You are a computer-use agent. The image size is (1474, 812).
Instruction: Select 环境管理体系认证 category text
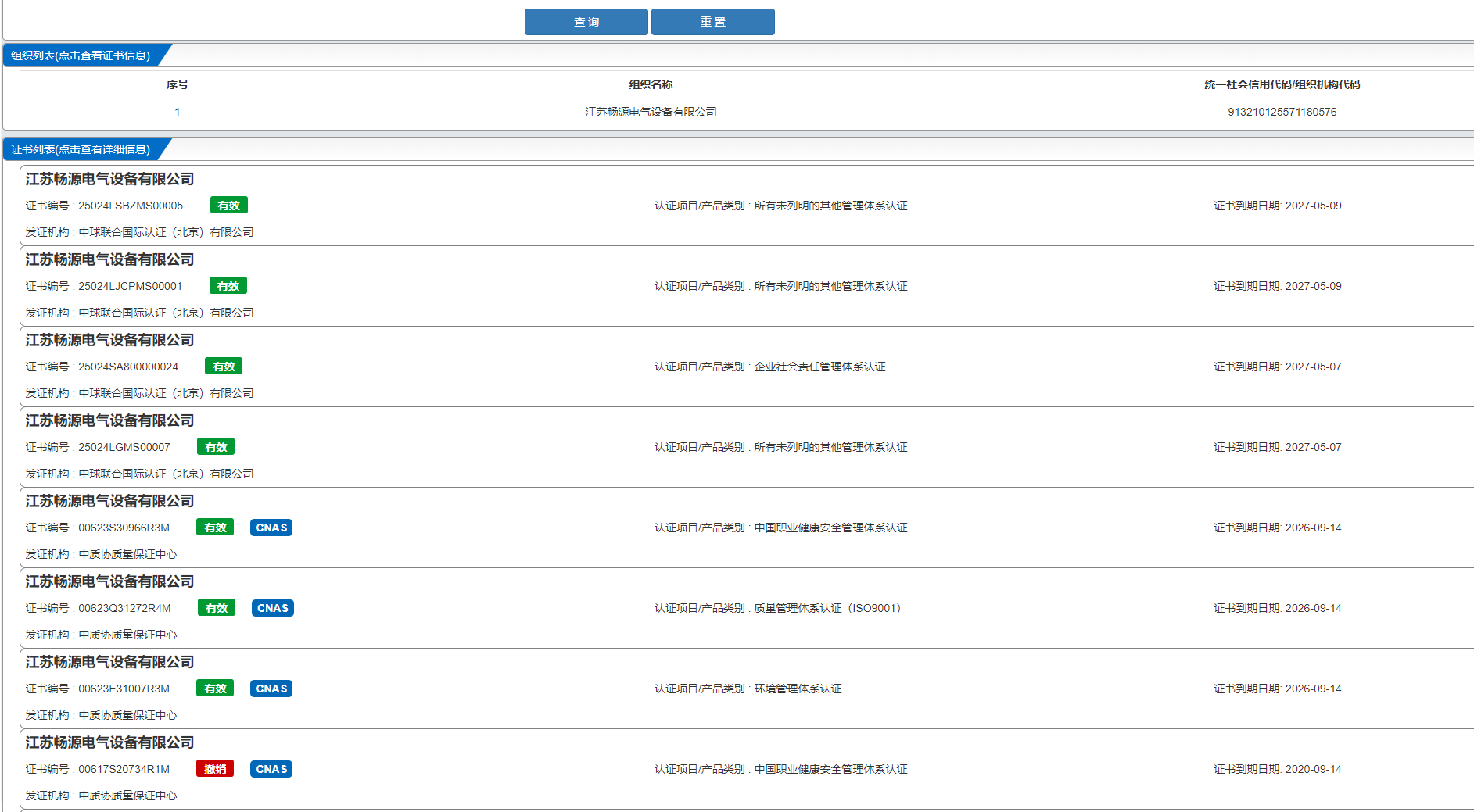pos(798,689)
